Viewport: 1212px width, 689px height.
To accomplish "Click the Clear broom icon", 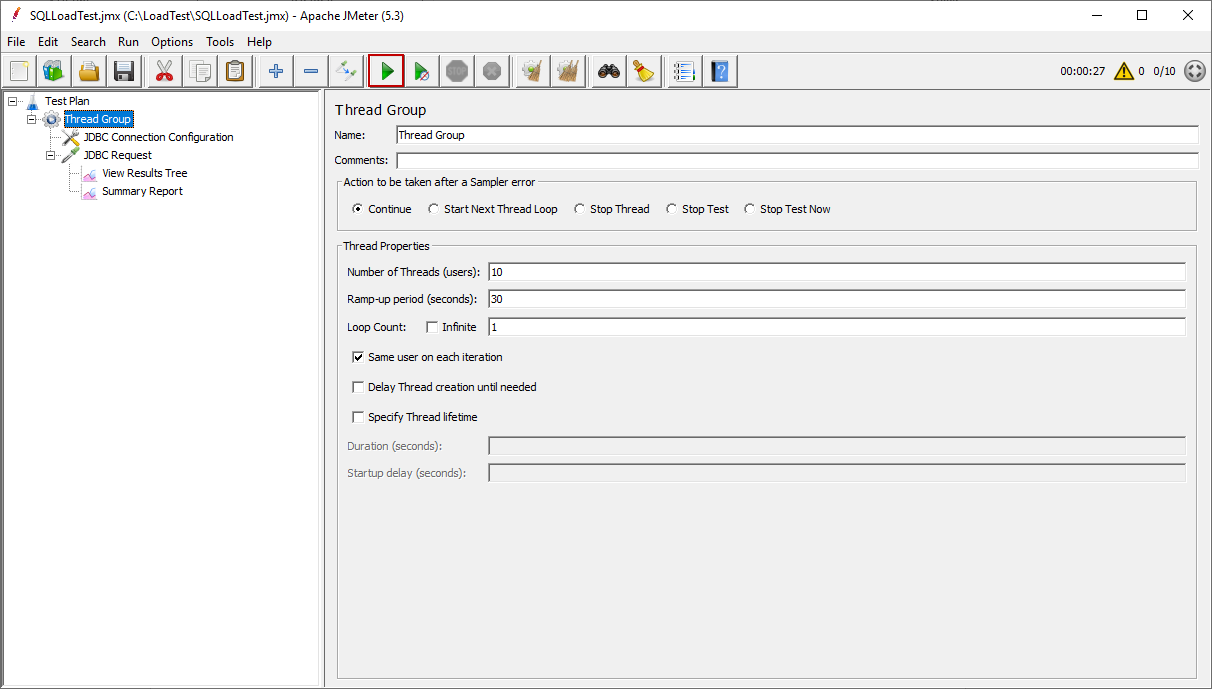I will [533, 71].
